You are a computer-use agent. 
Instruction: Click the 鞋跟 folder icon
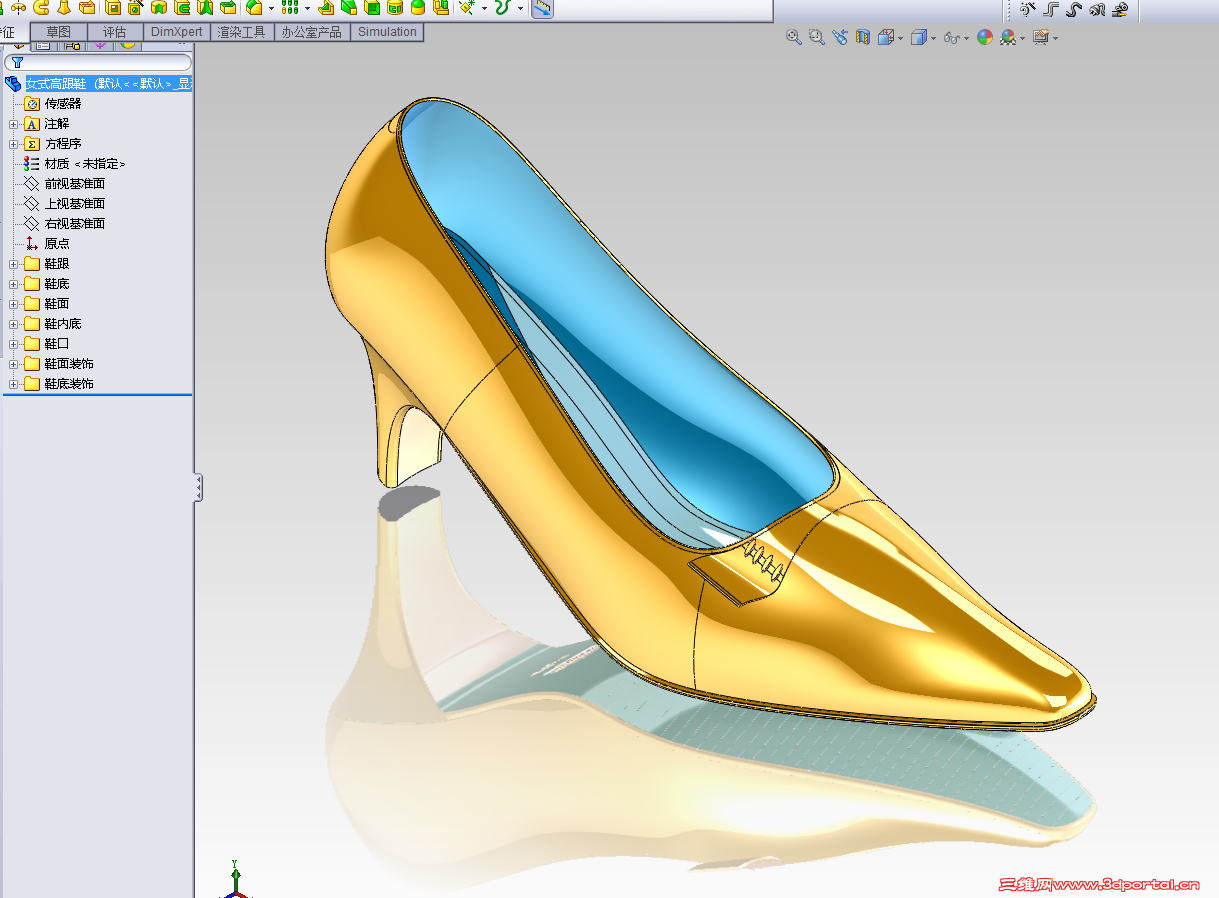click(32, 264)
